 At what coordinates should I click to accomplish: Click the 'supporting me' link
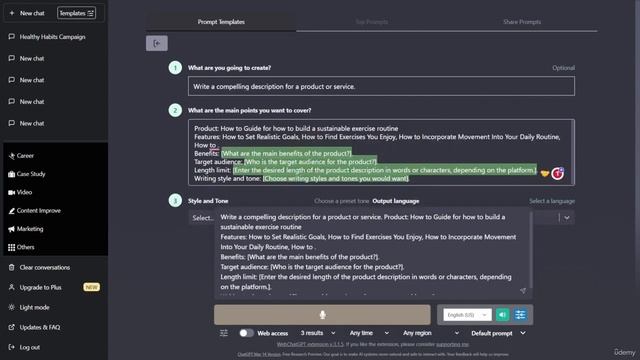tap(452, 344)
